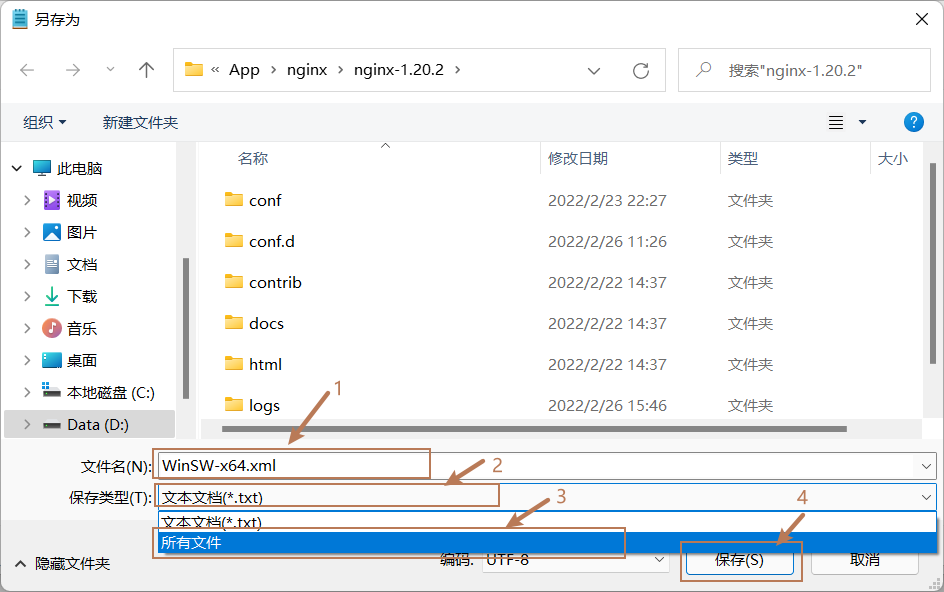This screenshot has height=592, width=944.
Task: Click the logs folder icon
Action: point(234,405)
